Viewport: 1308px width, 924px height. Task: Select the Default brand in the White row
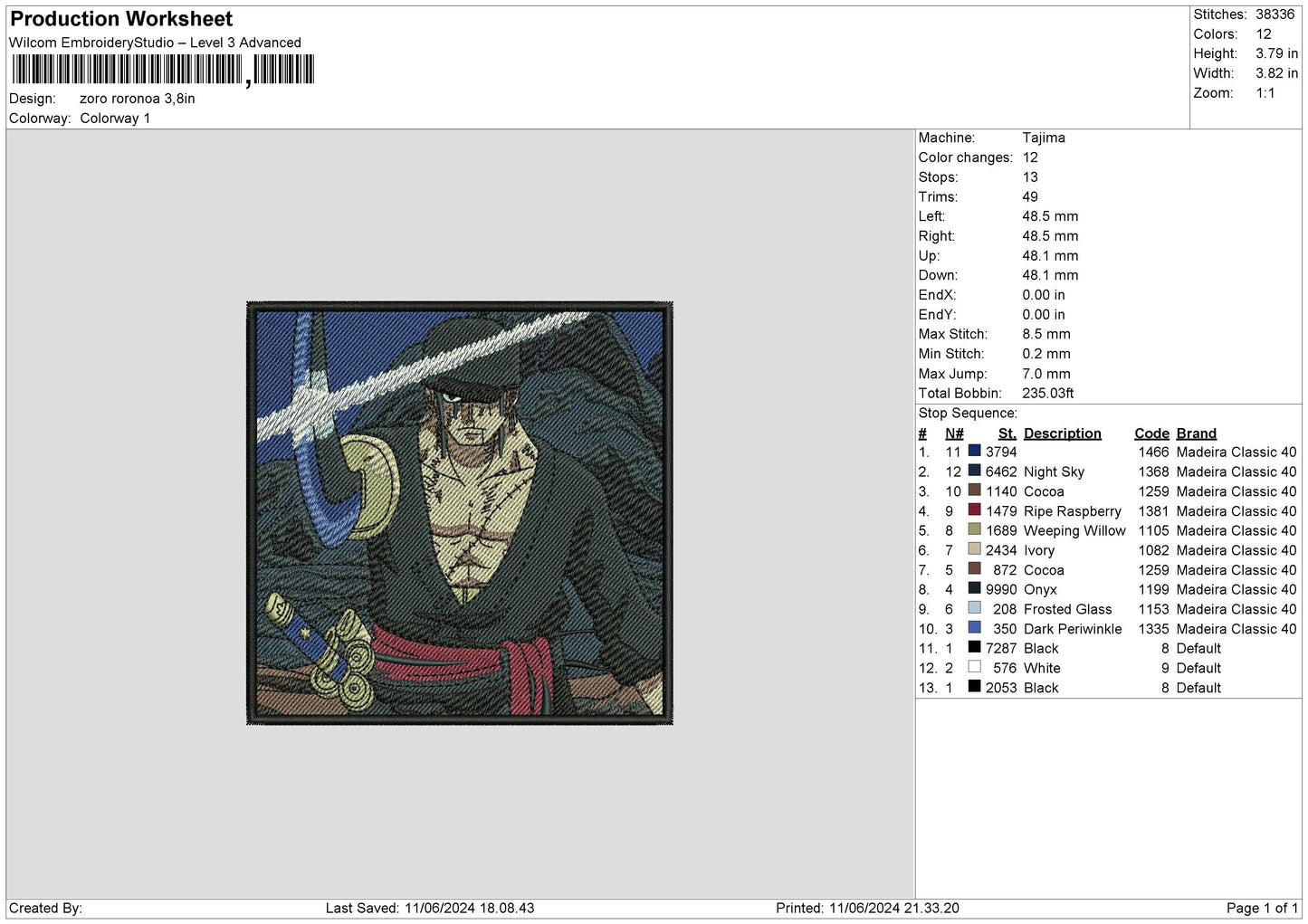(x=1198, y=668)
